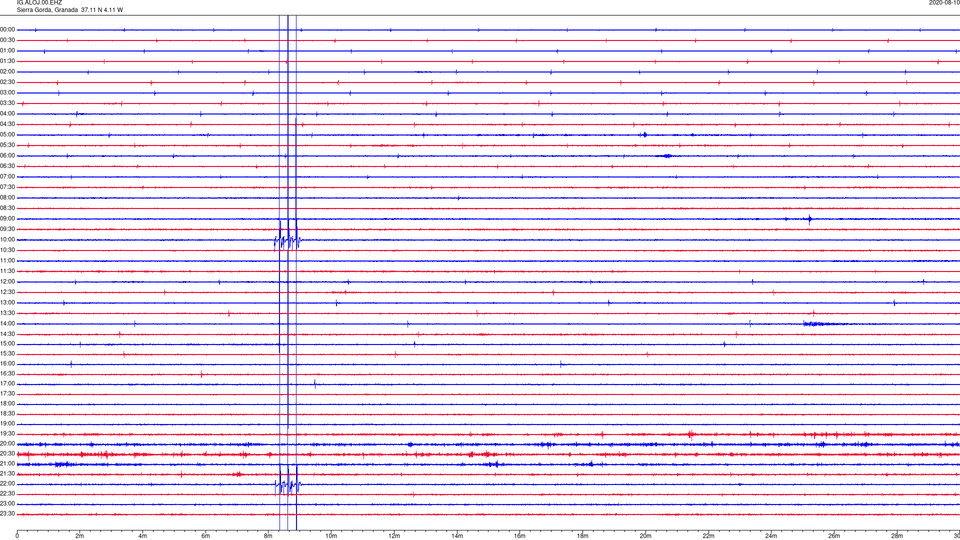The width and height of the screenshot is (960, 540).
Task: Click the 4m tick label on time axis
Action: (143, 536)
